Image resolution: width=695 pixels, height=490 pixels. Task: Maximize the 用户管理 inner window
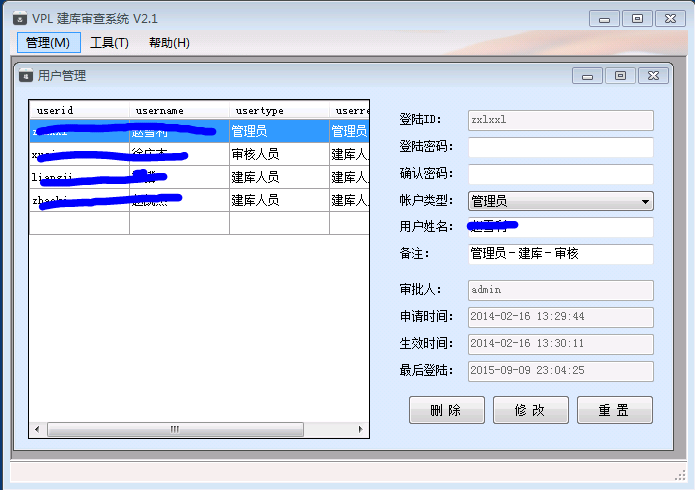click(620, 76)
